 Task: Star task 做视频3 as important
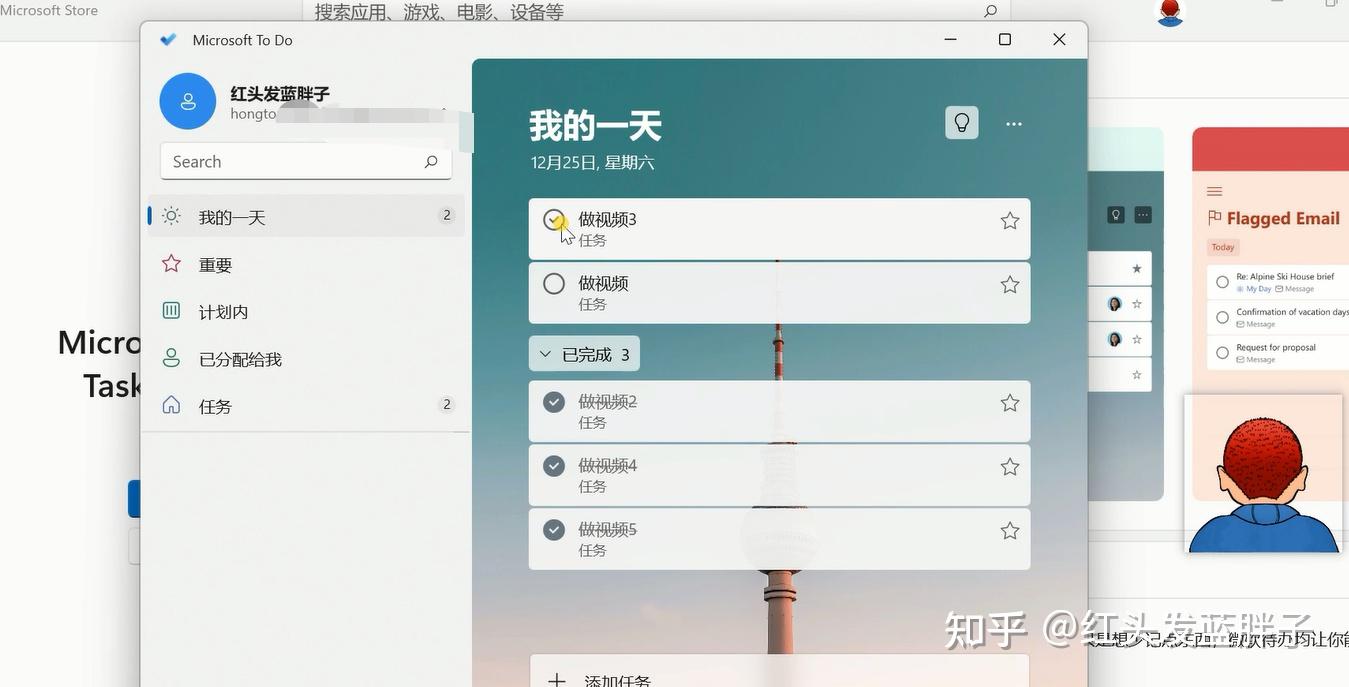pos(1010,221)
